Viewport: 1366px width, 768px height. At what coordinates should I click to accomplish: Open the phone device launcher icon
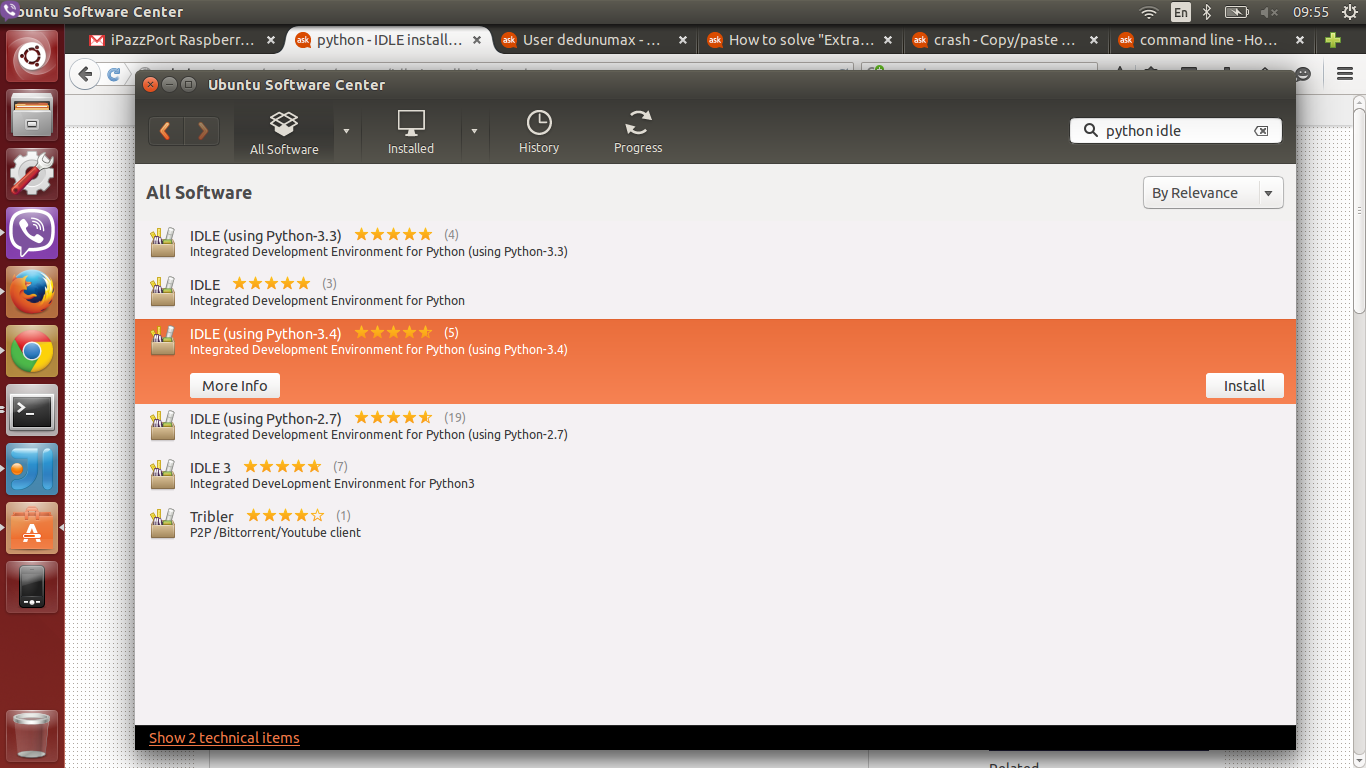(x=32, y=587)
